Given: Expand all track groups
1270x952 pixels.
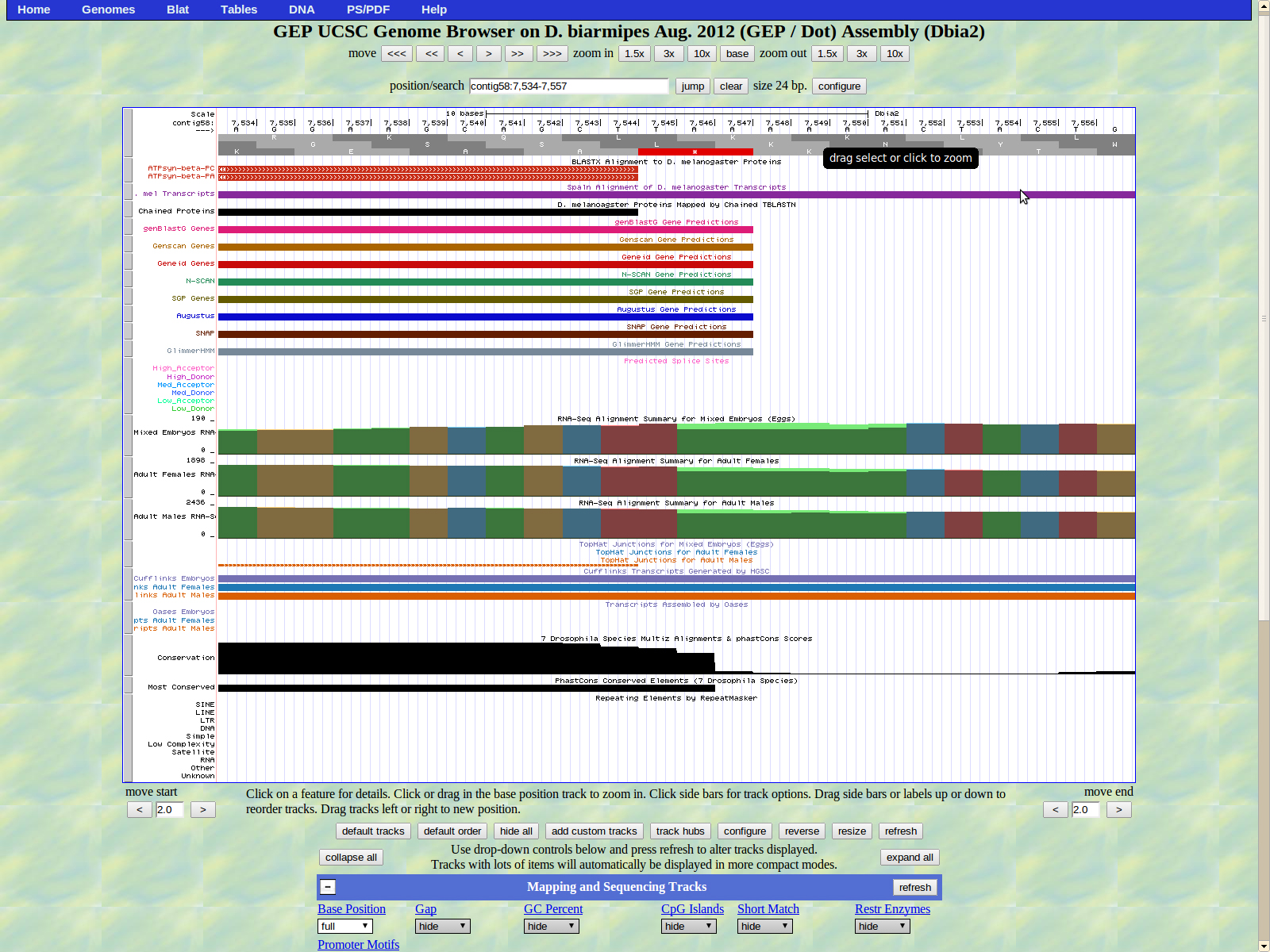Looking at the screenshot, I should [910, 858].
